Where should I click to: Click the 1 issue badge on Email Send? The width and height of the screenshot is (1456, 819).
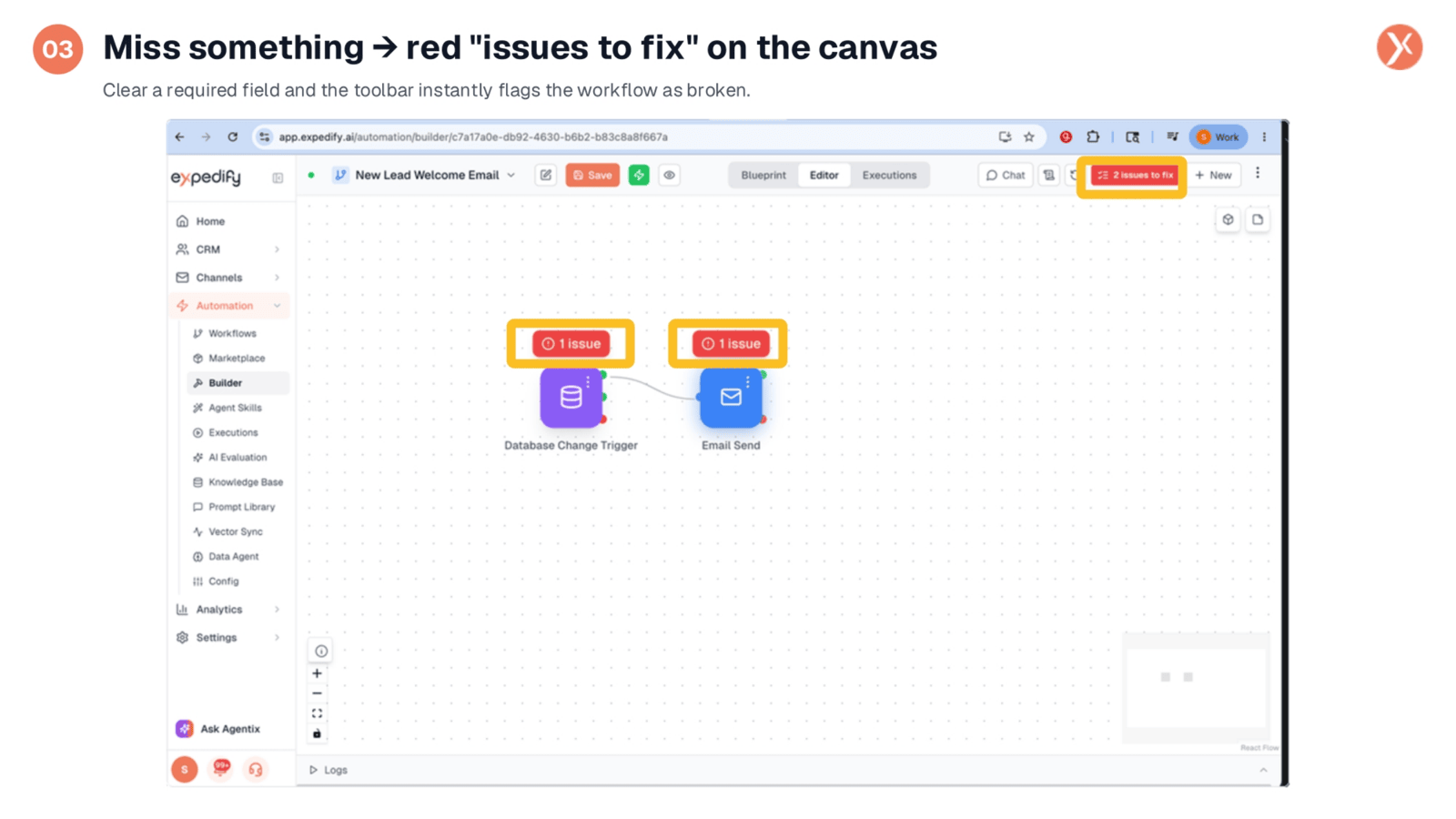click(731, 344)
